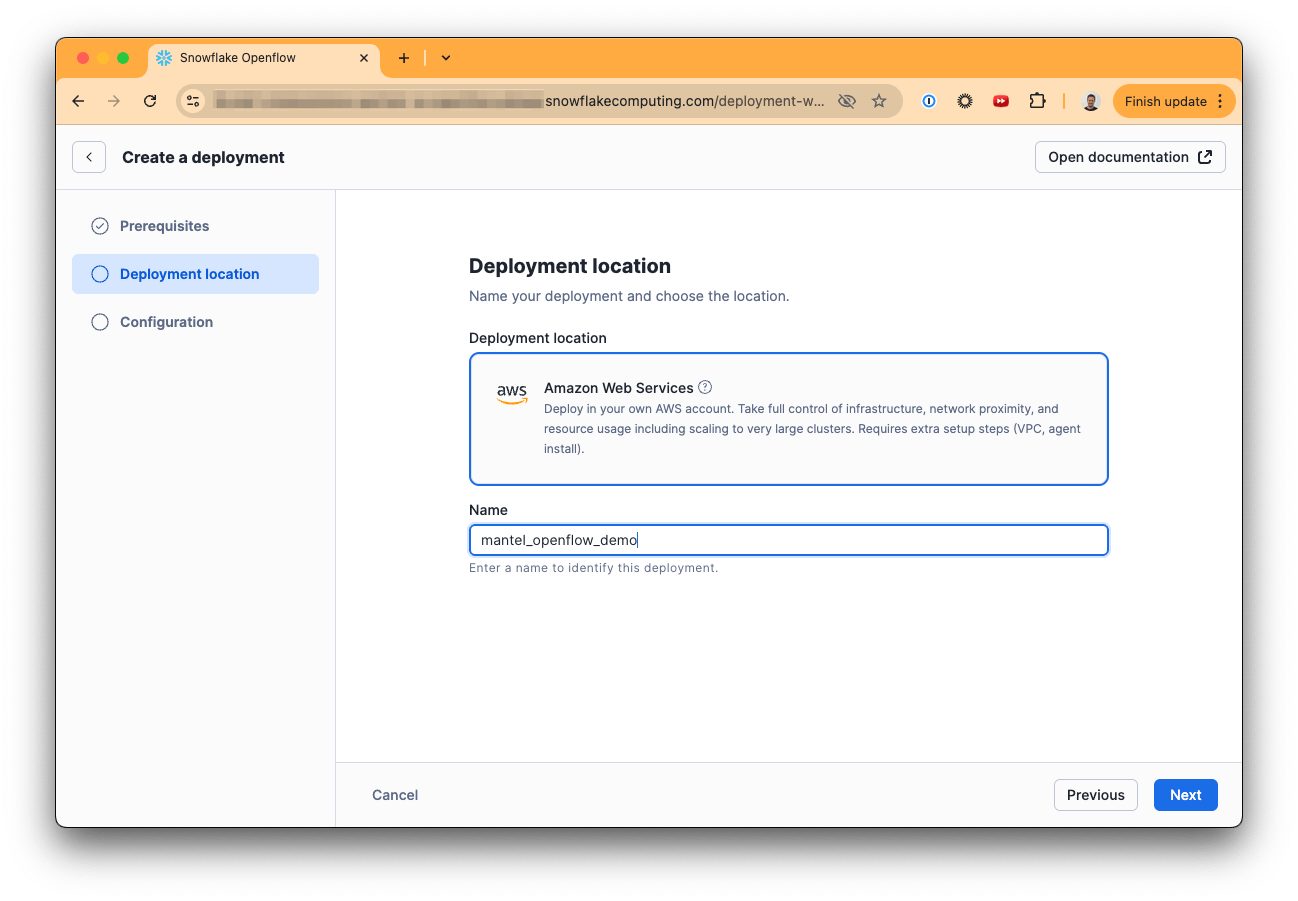The height and width of the screenshot is (901, 1298).
Task: Click the red YouTube-style extension icon
Action: point(1001,101)
